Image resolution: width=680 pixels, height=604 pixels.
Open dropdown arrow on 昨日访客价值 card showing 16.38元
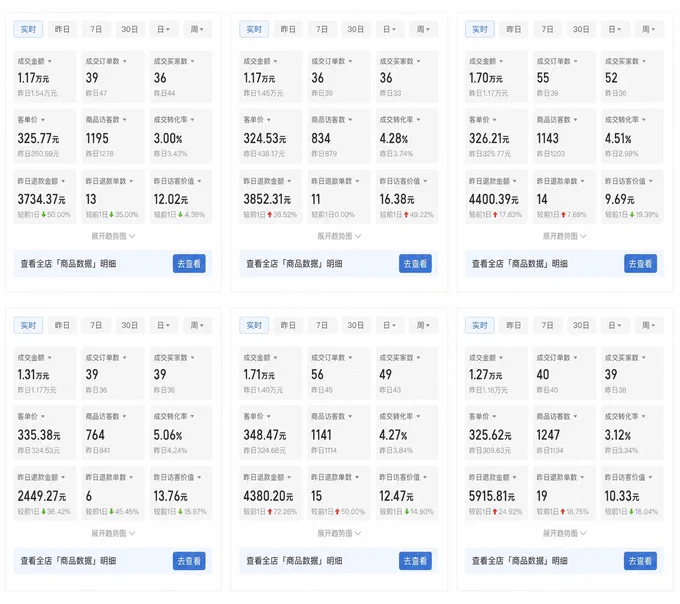click(x=425, y=181)
